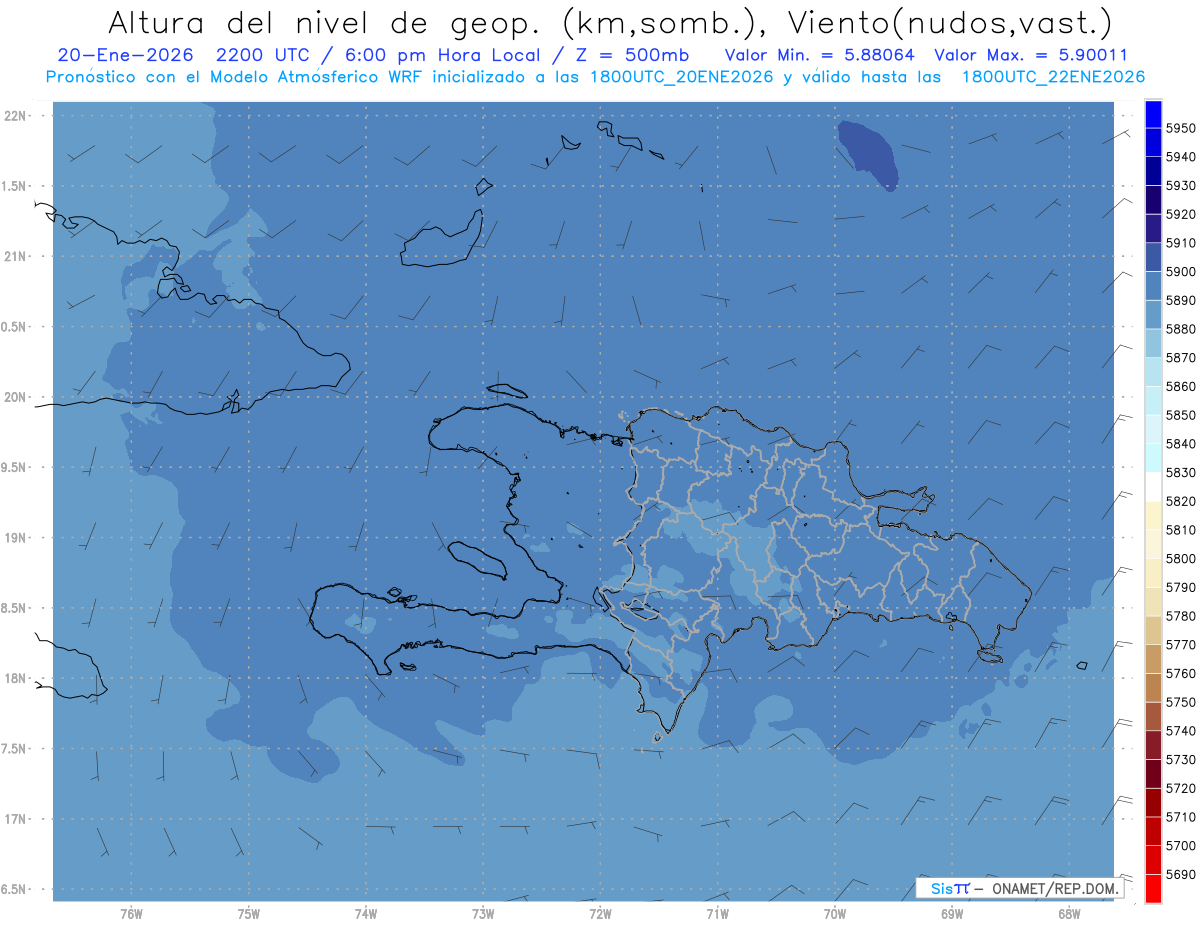Viewport: 1200px width, 927px height.
Task: Click the 'Valor Min. = 5.88064' readout
Action: (x=819, y=55)
